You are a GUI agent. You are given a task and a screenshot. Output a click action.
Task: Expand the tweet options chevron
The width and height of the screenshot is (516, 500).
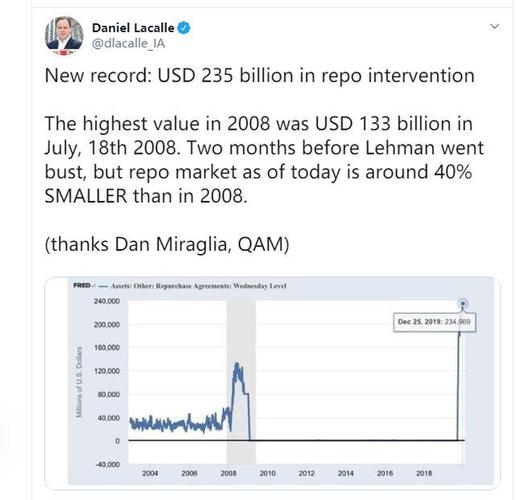coord(495,26)
